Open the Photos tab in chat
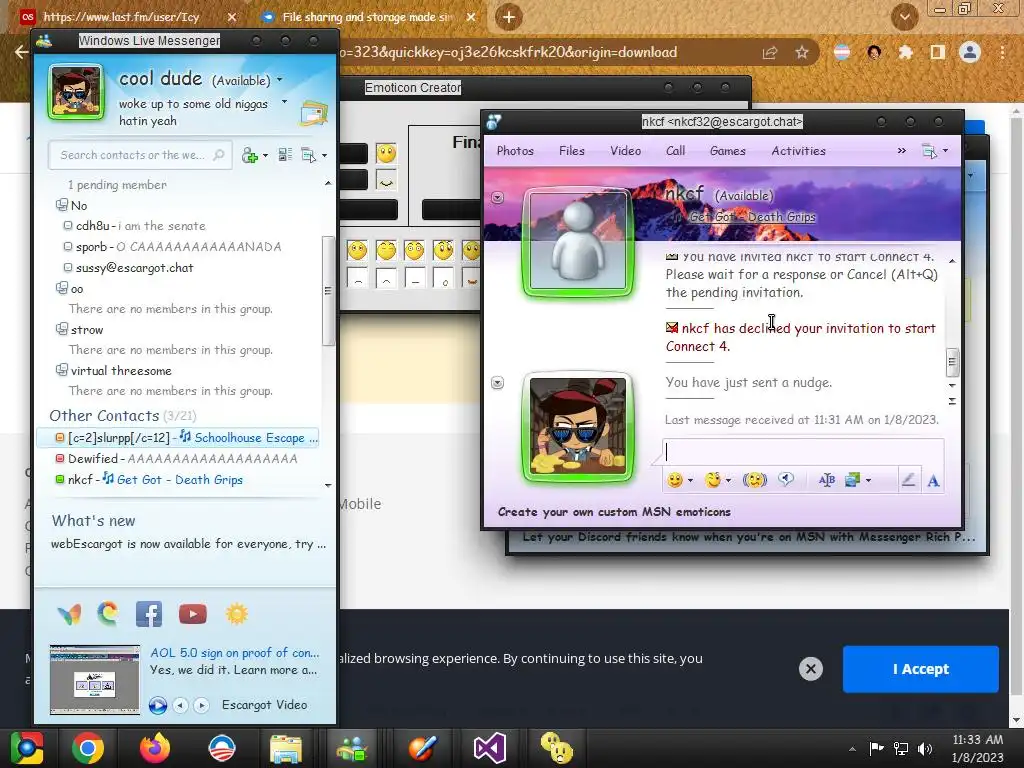The height and width of the screenshot is (768, 1024). (x=515, y=151)
